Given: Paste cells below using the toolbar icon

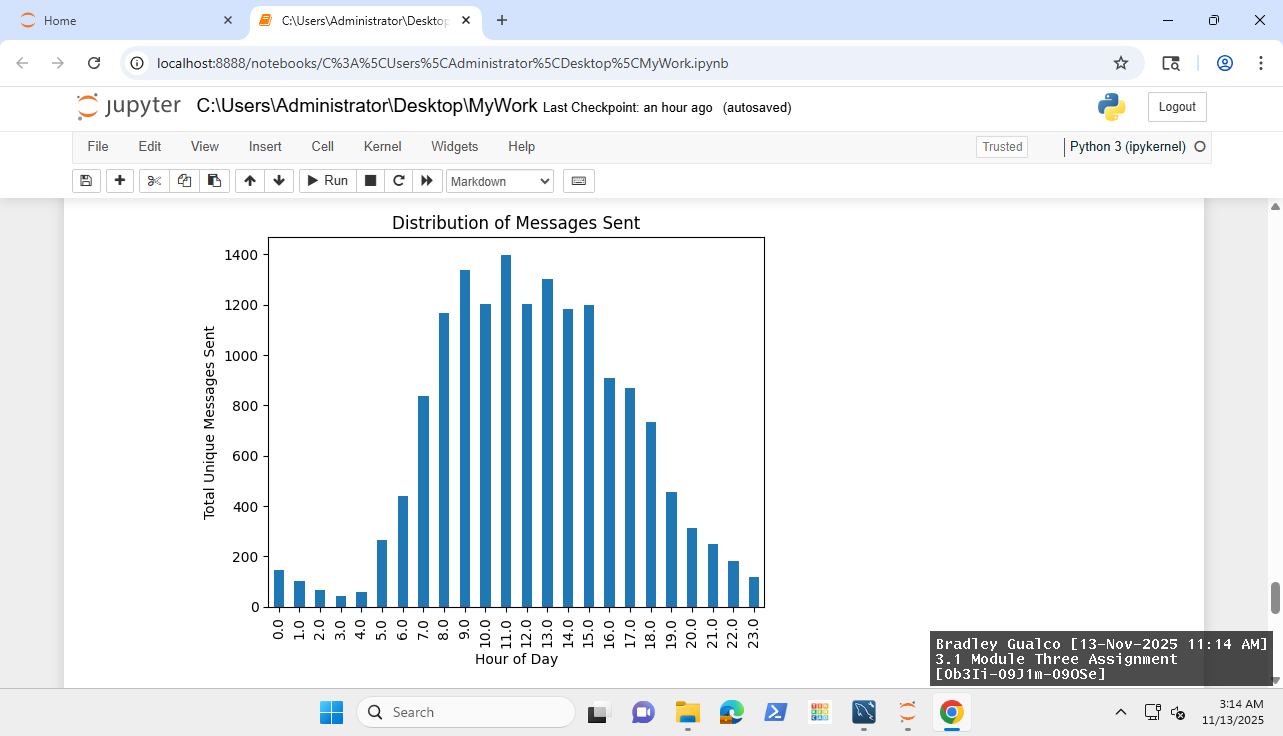Looking at the screenshot, I should [214, 181].
